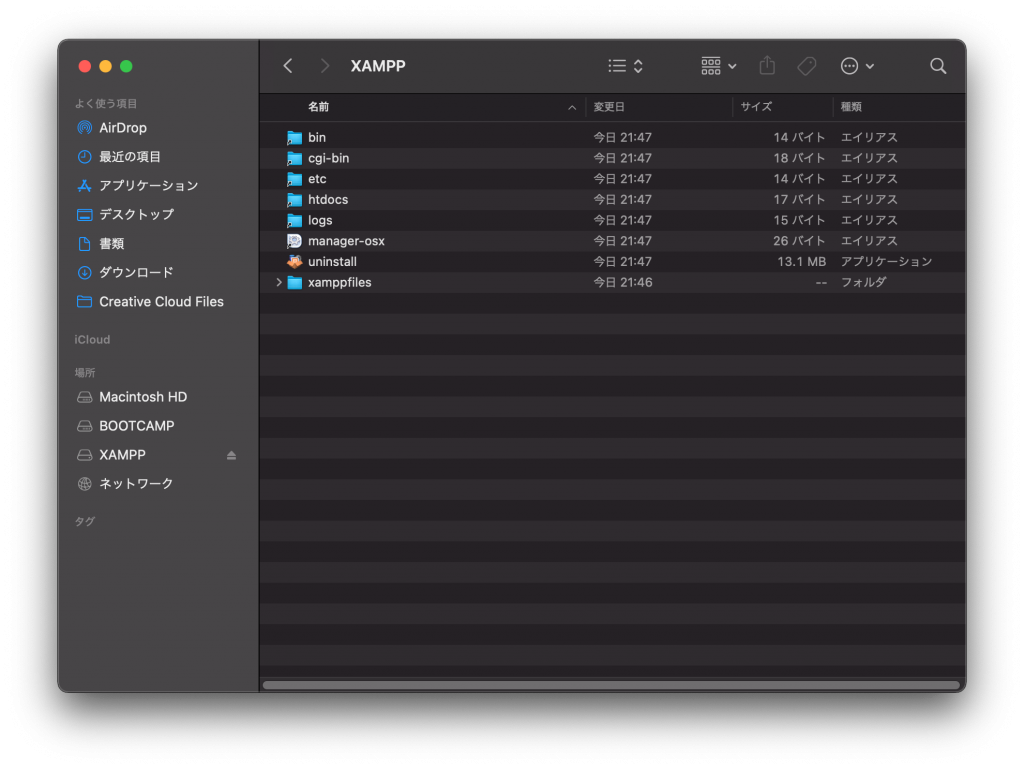The height and width of the screenshot is (769, 1024).
Task: Select the manager-osx alias icon
Action: (294, 241)
